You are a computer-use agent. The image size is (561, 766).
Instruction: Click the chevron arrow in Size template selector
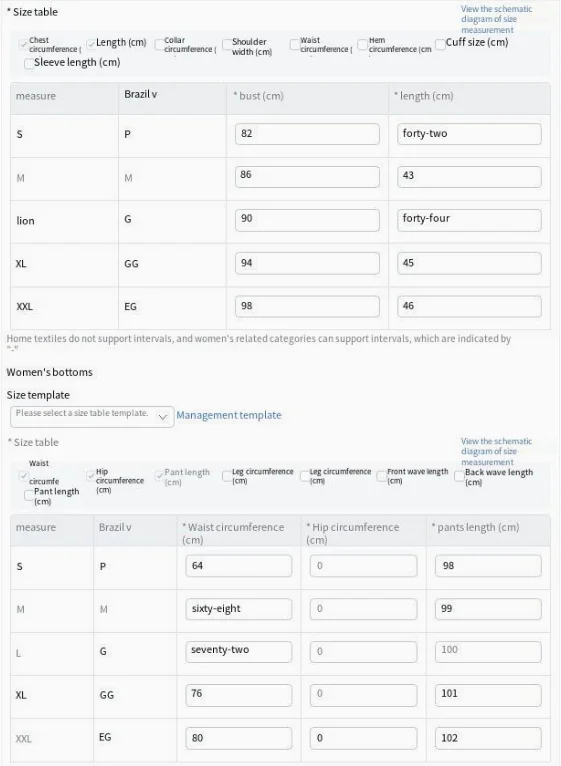point(163,417)
